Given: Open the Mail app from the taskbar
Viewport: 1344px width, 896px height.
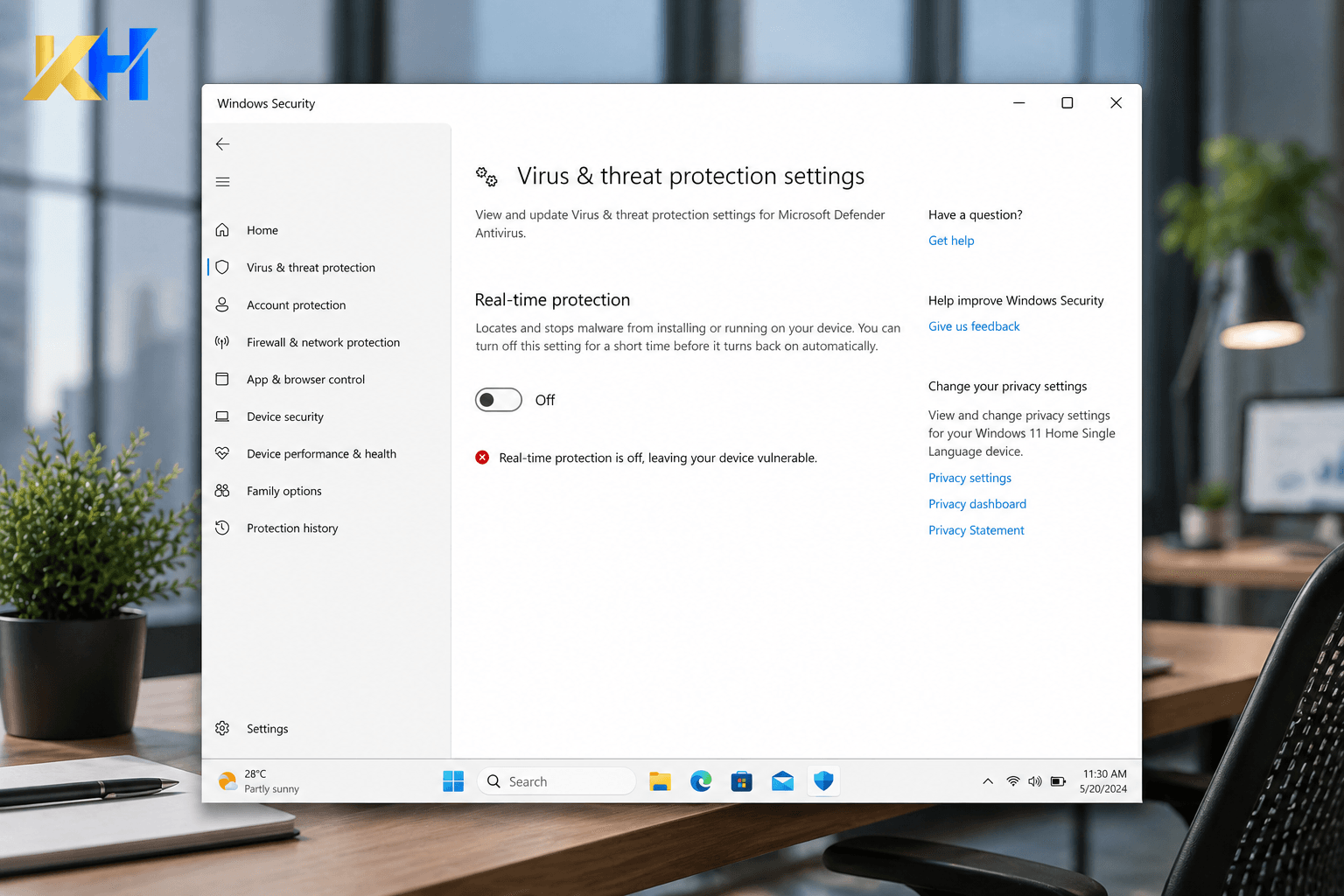Looking at the screenshot, I should [x=782, y=781].
